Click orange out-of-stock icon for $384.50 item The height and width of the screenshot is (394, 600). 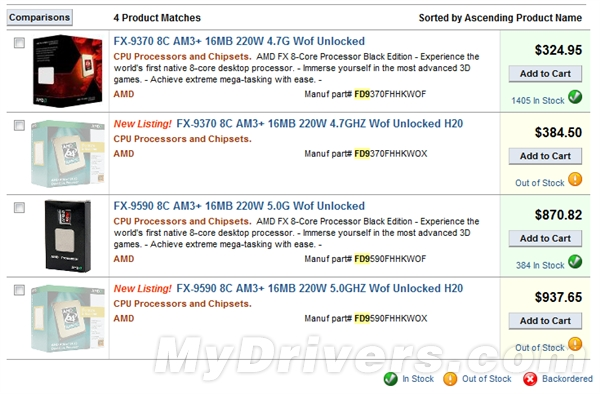(x=575, y=179)
